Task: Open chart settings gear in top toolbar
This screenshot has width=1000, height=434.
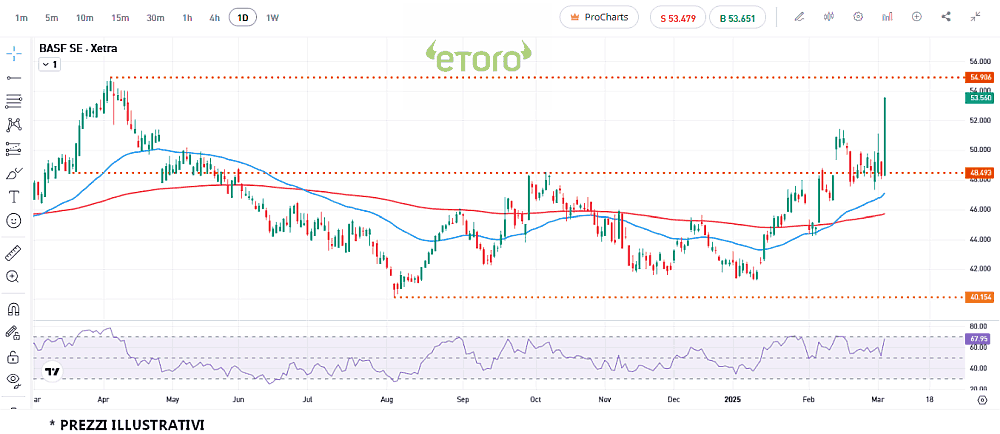Action: point(858,17)
